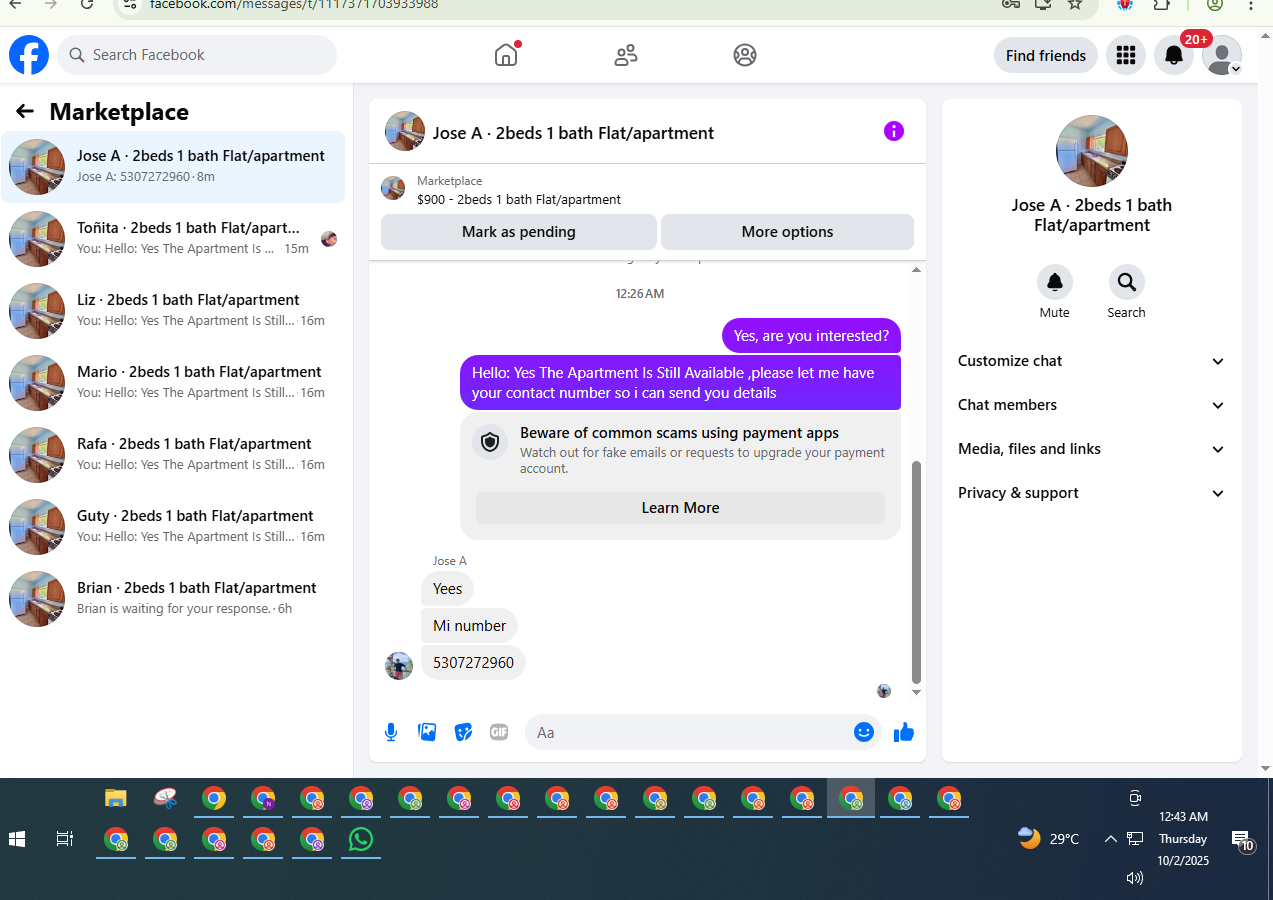Open the weather widget showing 29°C
Image resolution: width=1273 pixels, height=900 pixels.
1048,839
